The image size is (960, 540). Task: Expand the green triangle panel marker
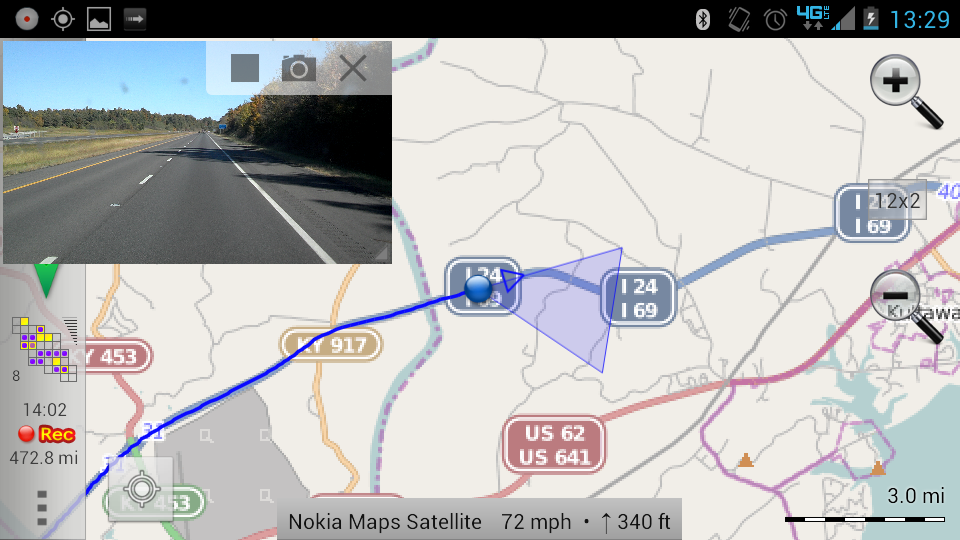coord(46,280)
